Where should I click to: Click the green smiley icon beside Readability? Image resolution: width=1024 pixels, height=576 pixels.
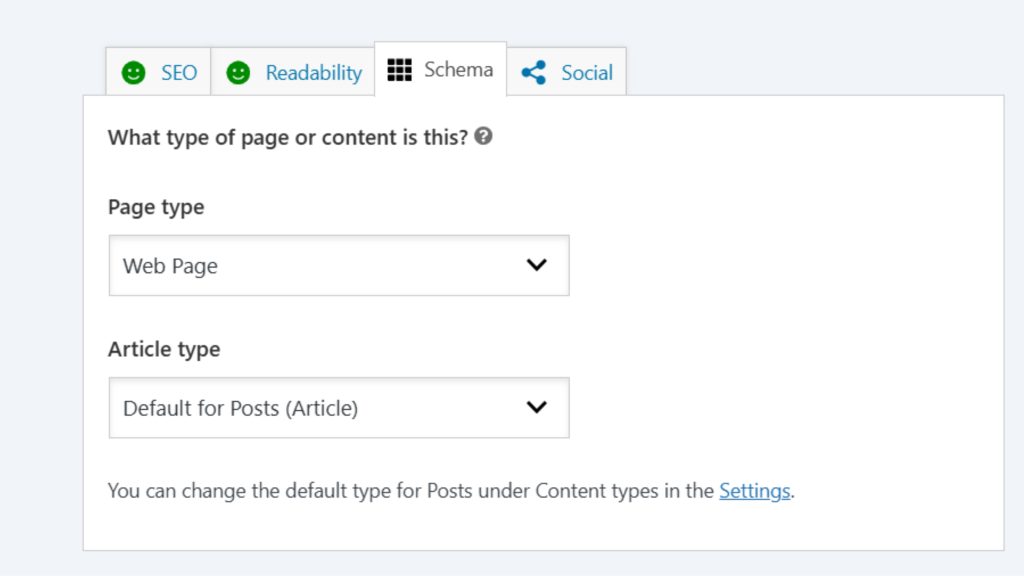click(238, 72)
